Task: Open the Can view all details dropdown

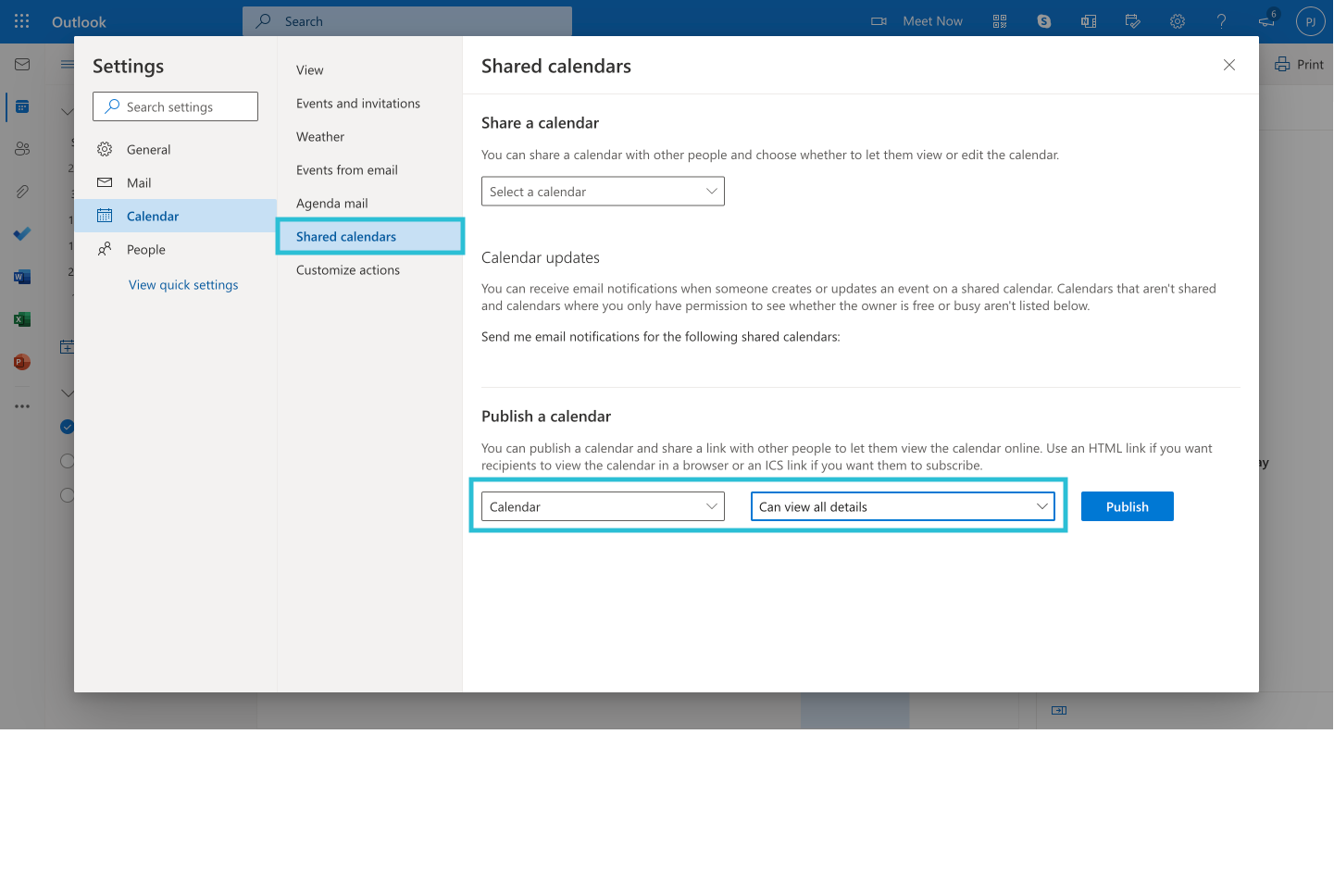Action: tap(903, 506)
